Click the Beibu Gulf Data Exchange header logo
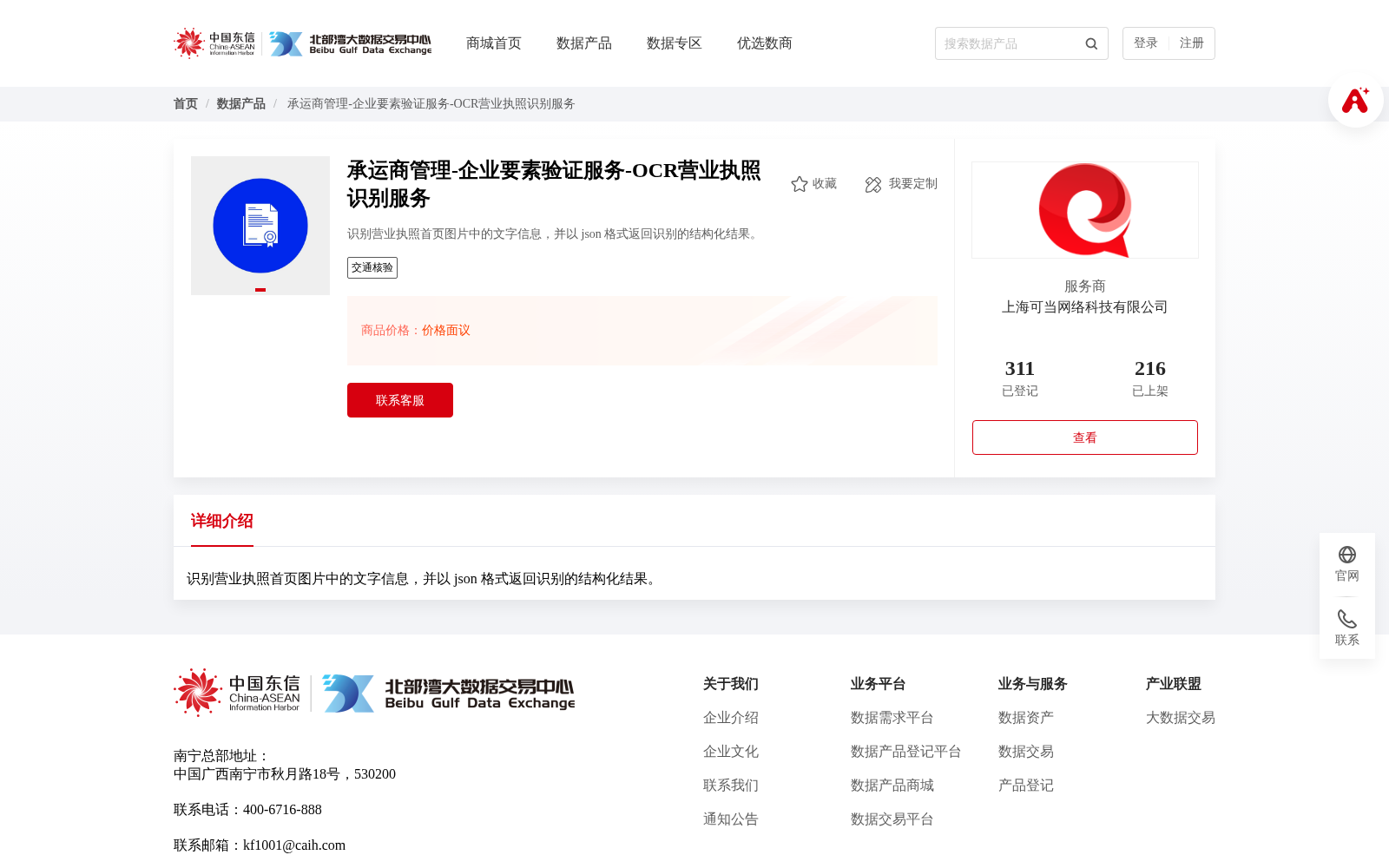This screenshot has width=1389, height=868. tap(350, 43)
